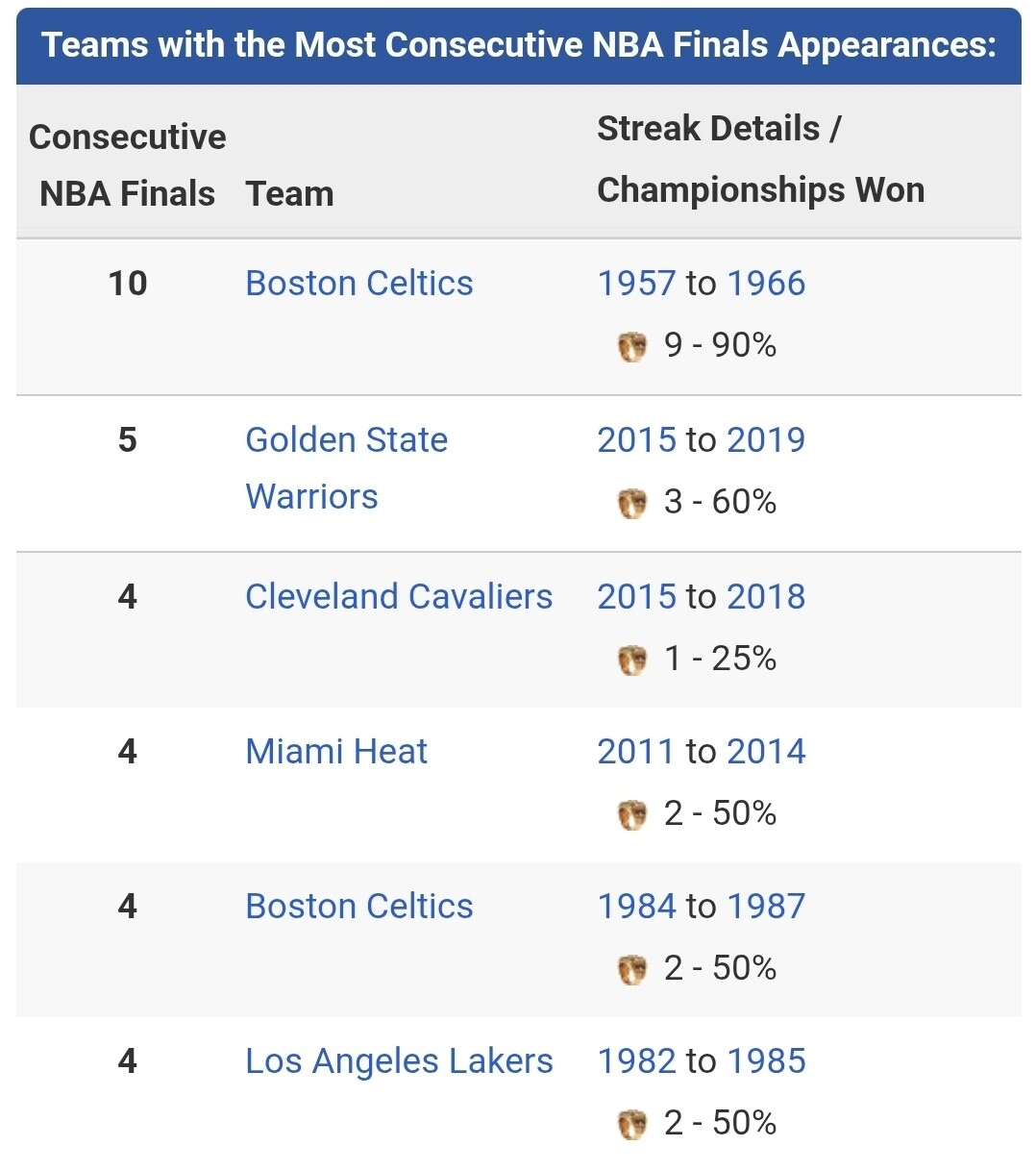Click the trophy icon in the Miami Heat row
This screenshot has height=1171, width=1036.
[631, 814]
